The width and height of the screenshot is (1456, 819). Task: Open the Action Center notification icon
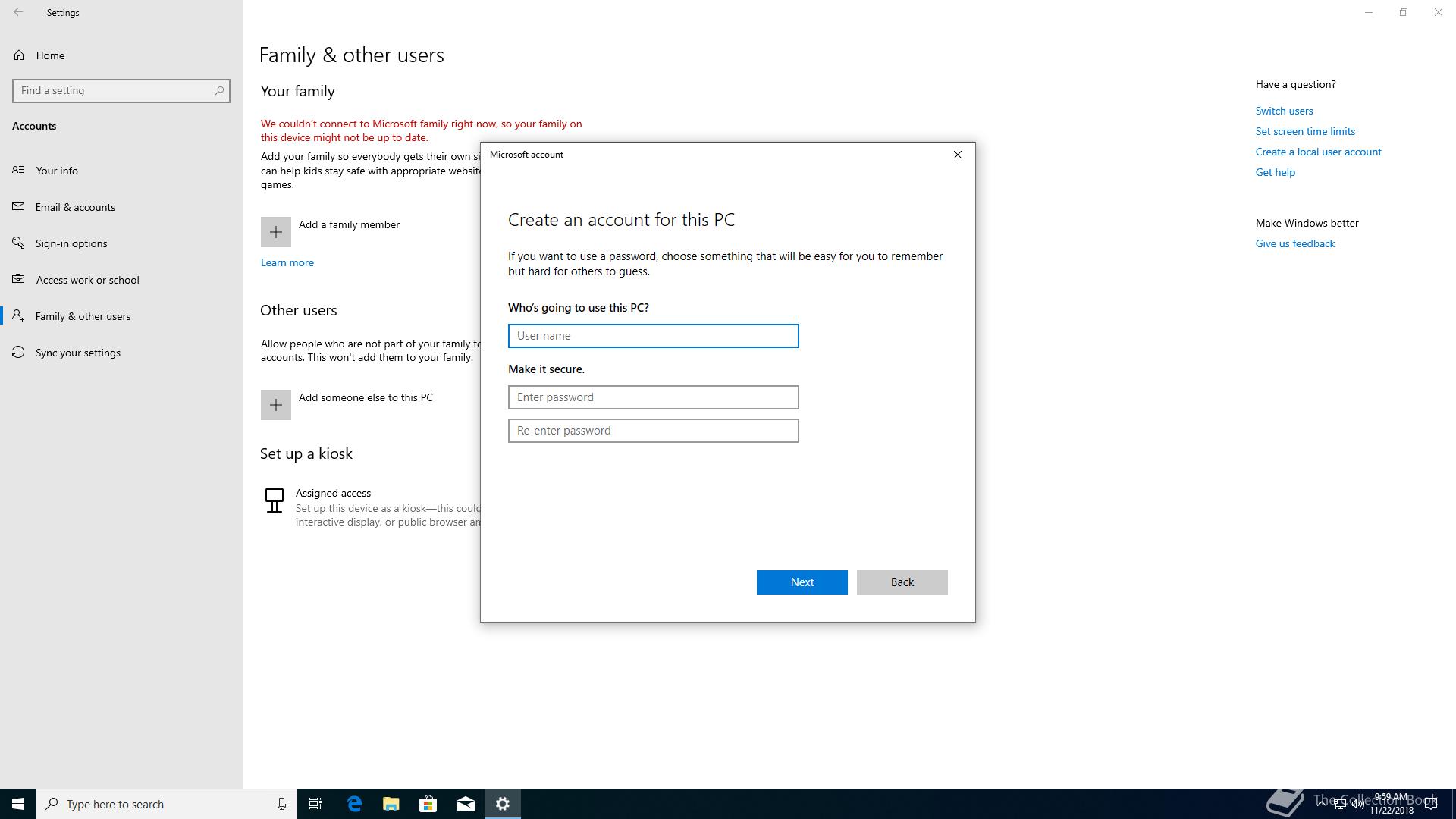(x=1431, y=804)
